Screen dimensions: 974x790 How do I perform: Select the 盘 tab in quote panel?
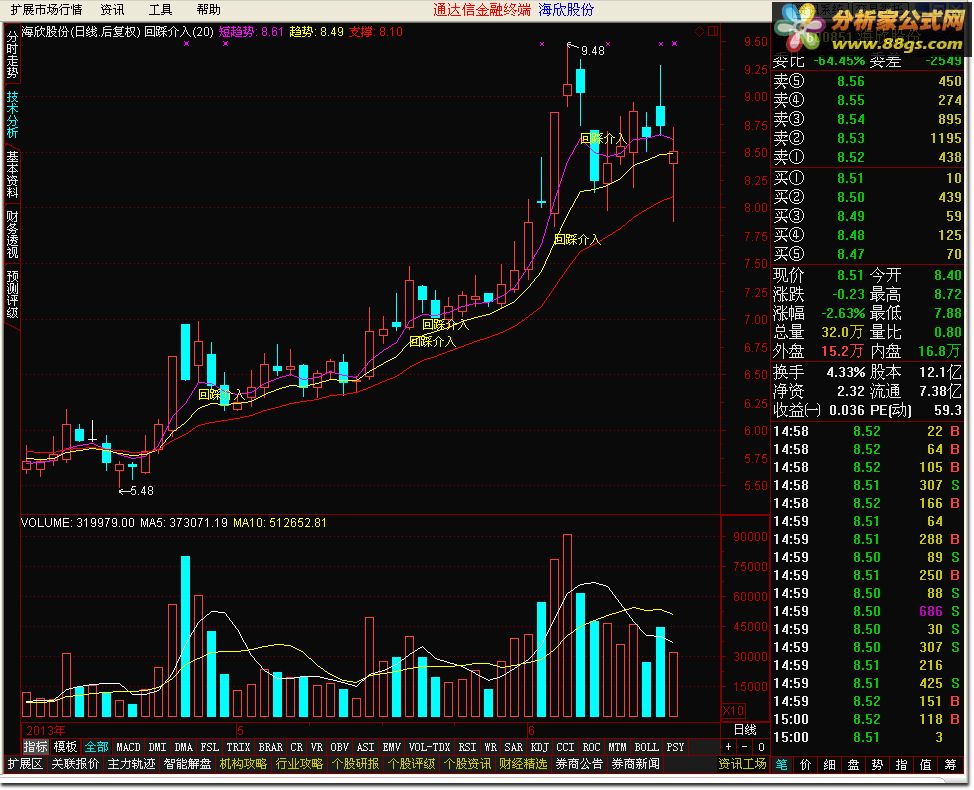pos(853,765)
